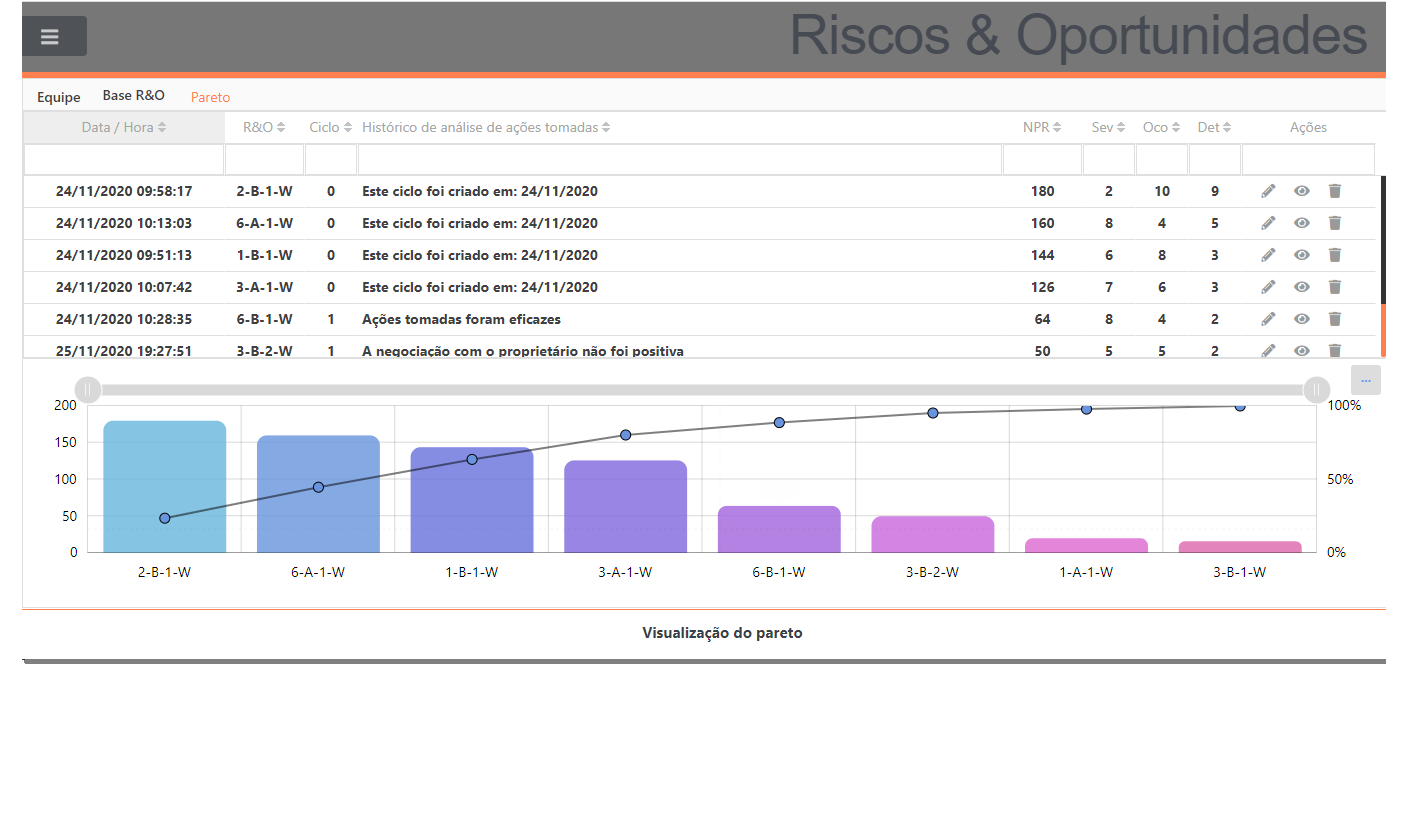Switch to the Equipe tab
The height and width of the screenshot is (838, 1408).
(x=58, y=97)
